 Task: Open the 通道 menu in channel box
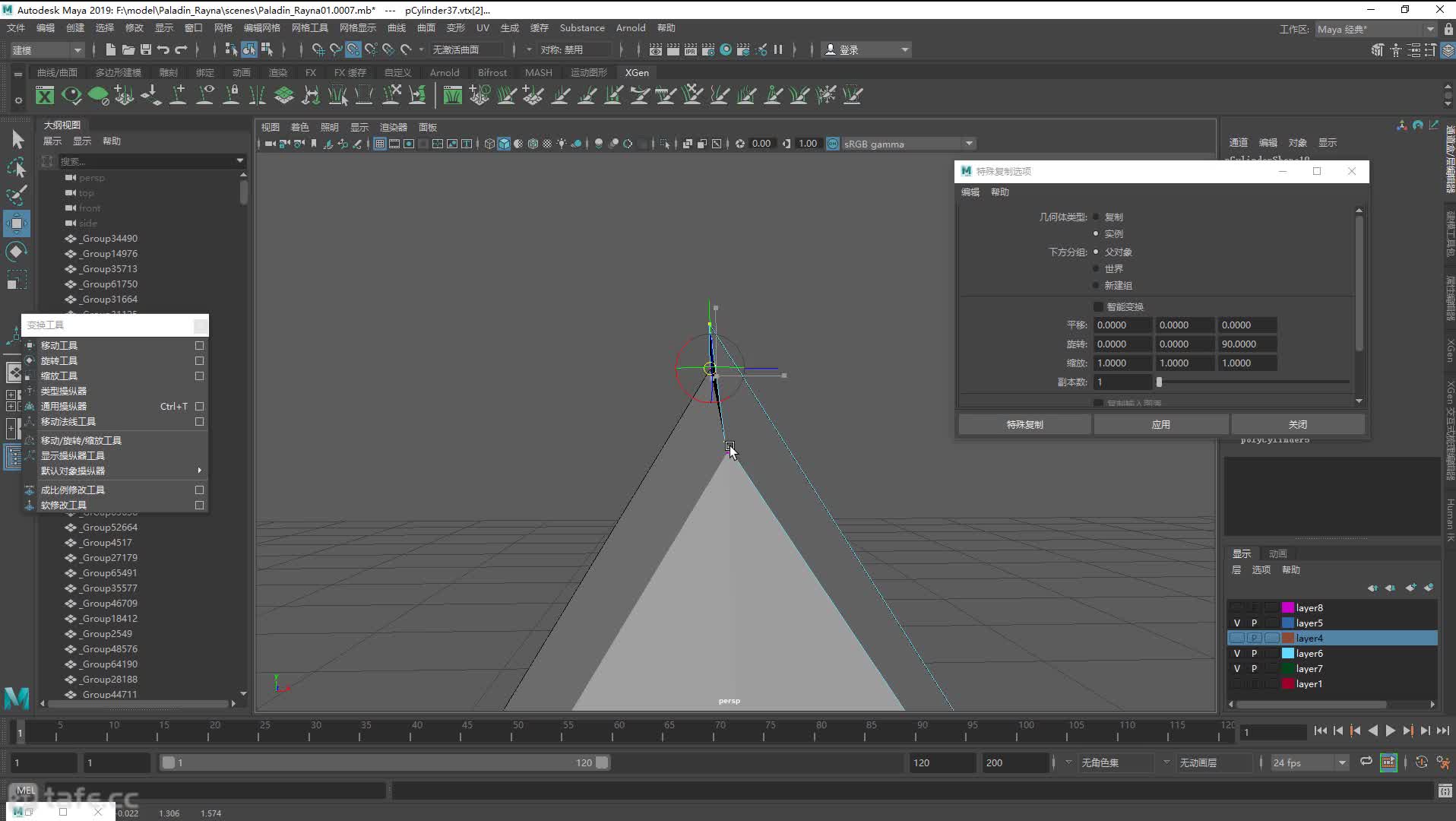tap(1239, 142)
